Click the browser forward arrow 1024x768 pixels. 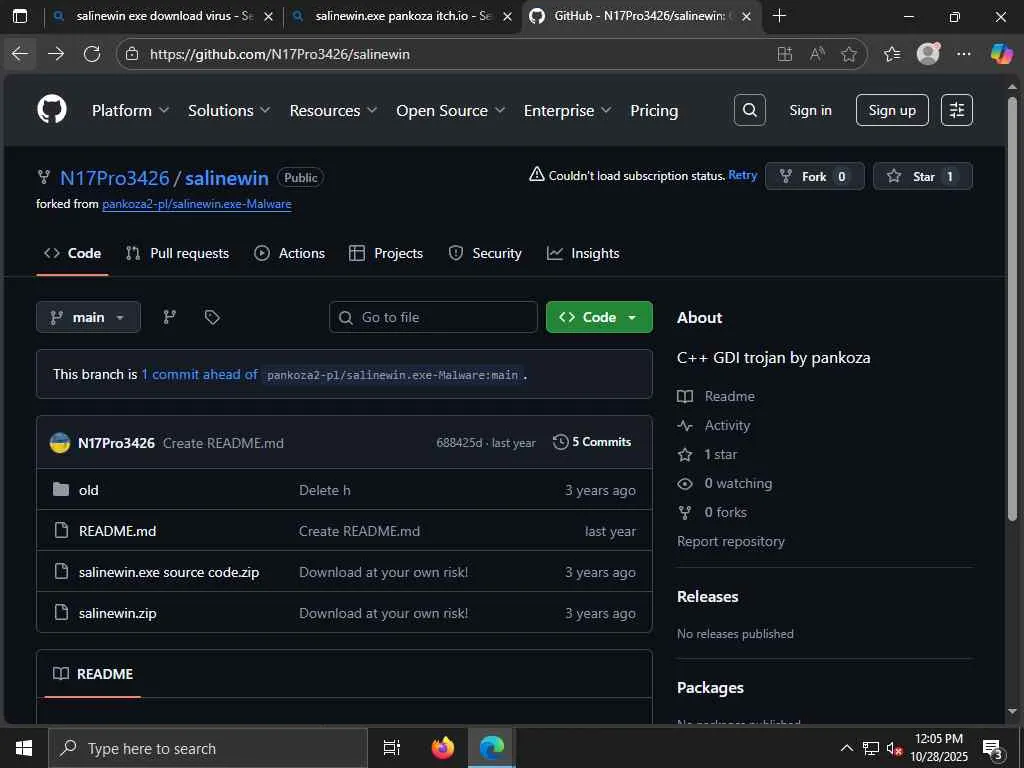pyautogui.click(x=56, y=54)
